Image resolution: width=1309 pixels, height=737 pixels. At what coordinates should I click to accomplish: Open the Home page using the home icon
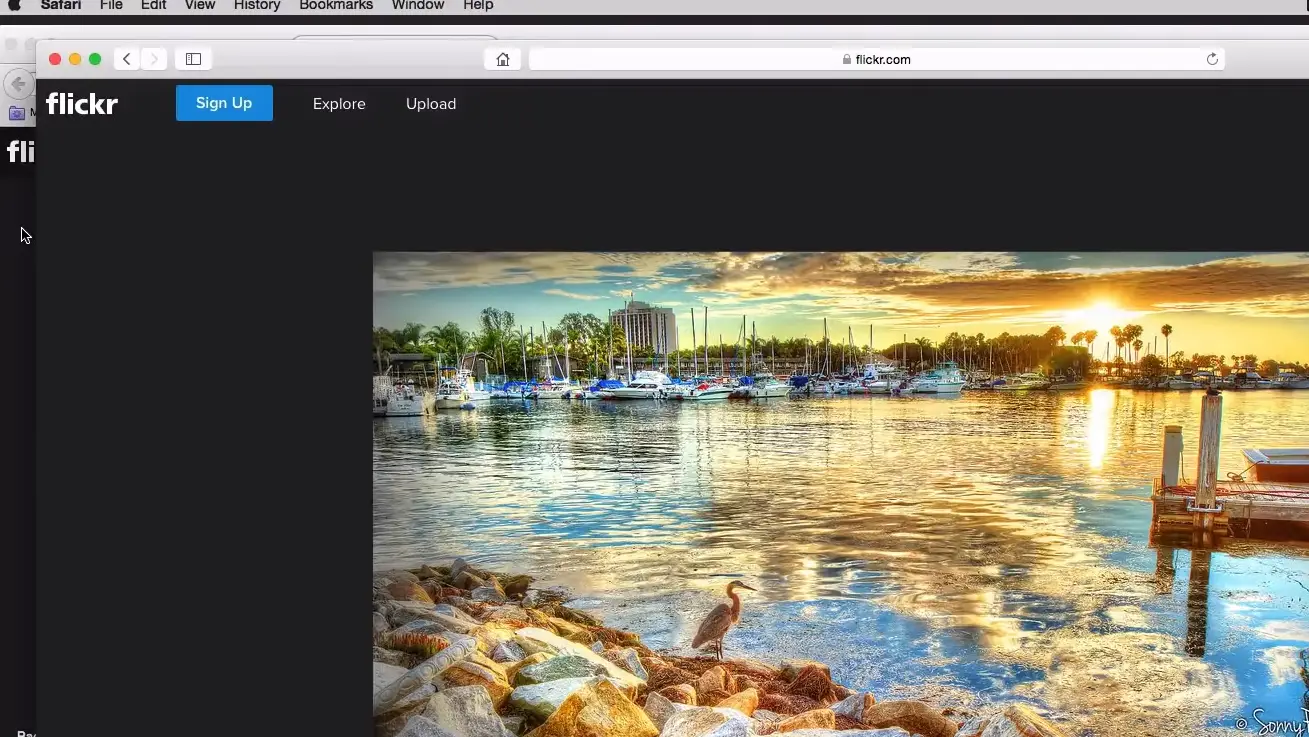(502, 59)
